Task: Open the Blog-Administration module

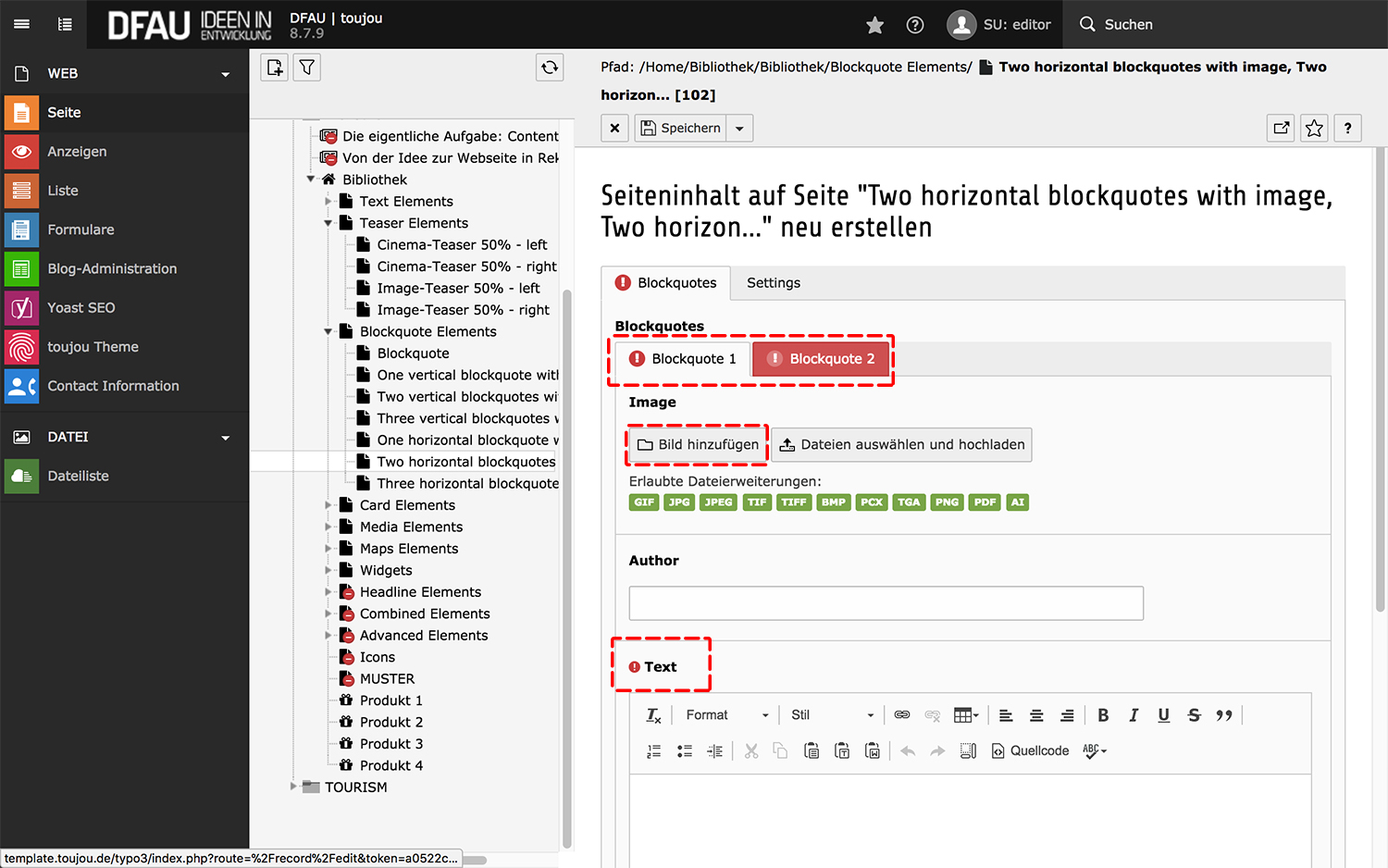Action: pos(125,268)
